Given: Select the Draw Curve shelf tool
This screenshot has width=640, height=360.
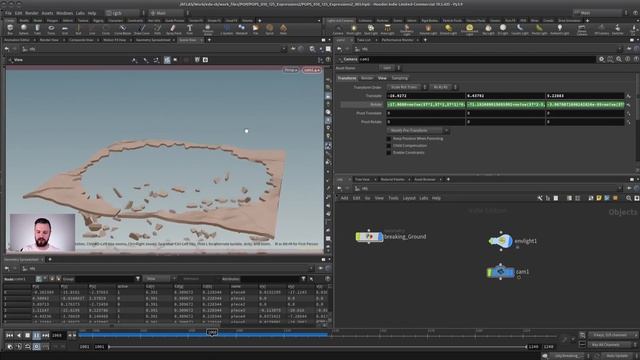Looking at the screenshot, I should coord(142,29).
